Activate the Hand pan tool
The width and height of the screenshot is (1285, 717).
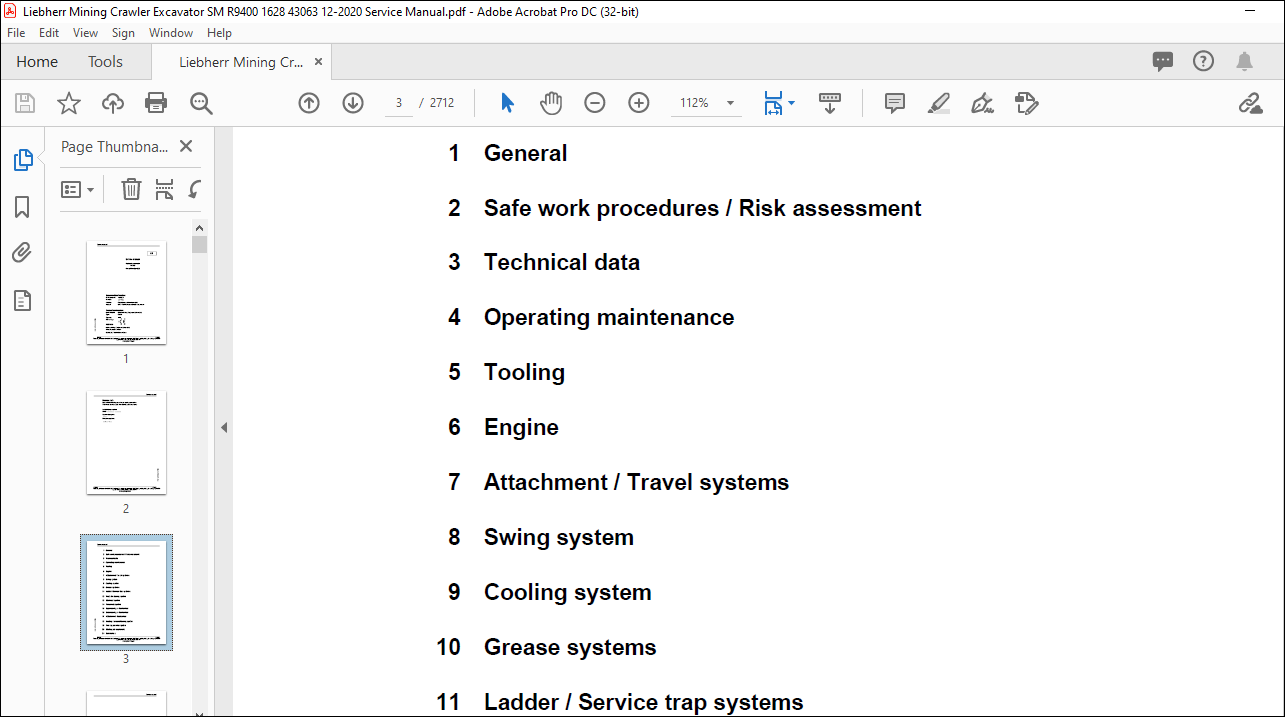(x=552, y=103)
